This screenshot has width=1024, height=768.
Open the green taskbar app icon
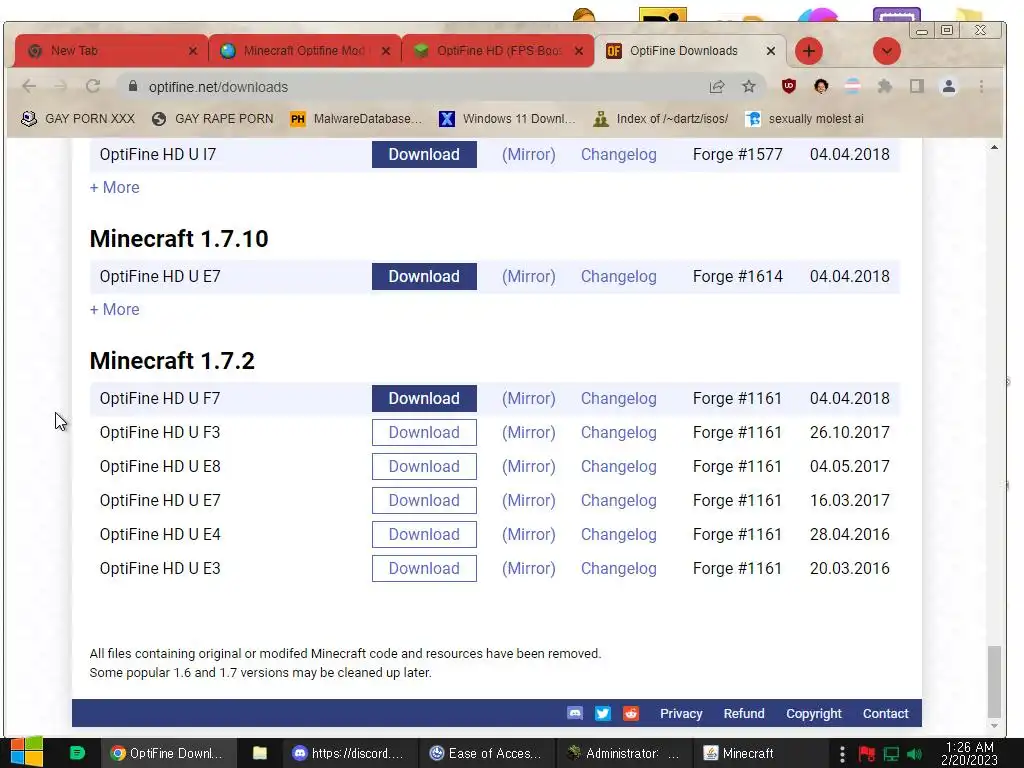77,753
